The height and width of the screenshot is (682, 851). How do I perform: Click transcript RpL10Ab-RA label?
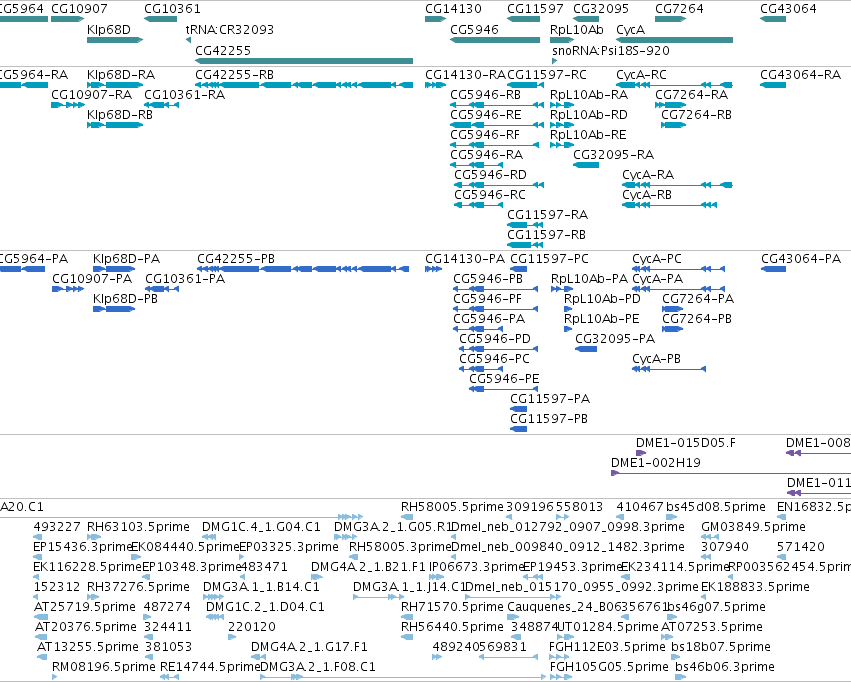pyautogui.click(x=589, y=94)
